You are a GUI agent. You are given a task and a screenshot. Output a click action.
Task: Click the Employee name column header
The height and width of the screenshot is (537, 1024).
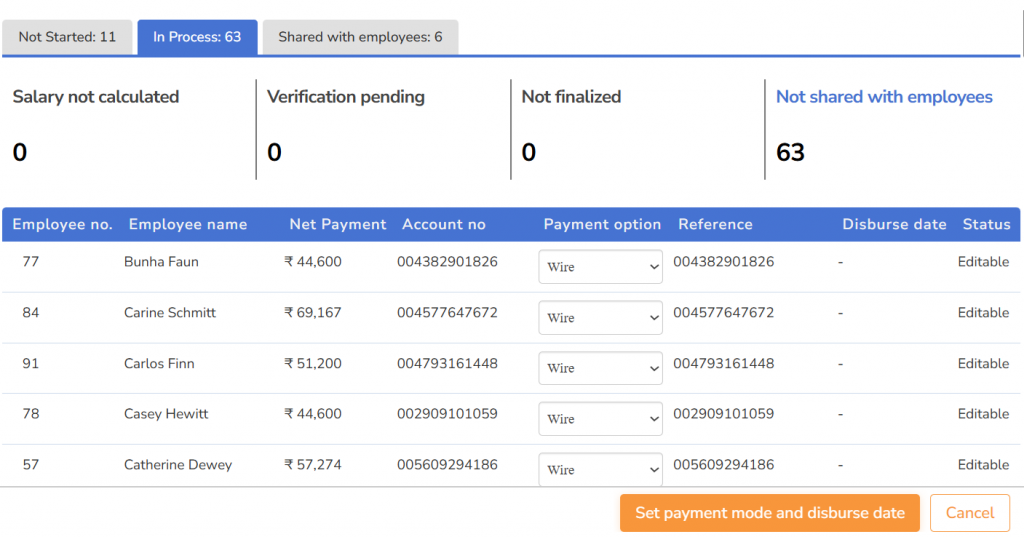pos(188,224)
